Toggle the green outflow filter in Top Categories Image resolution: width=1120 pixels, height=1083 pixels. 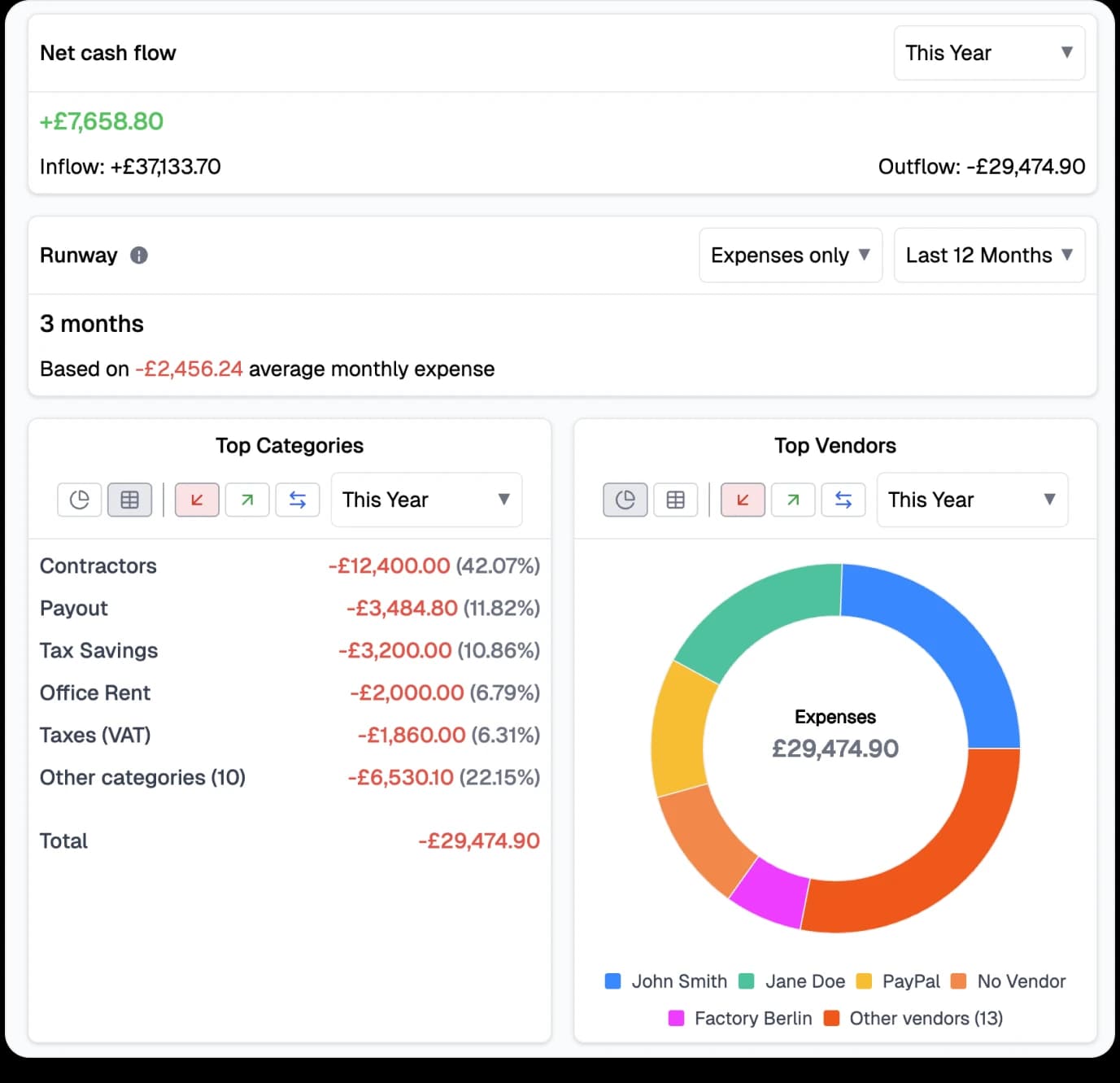(246, 500)
